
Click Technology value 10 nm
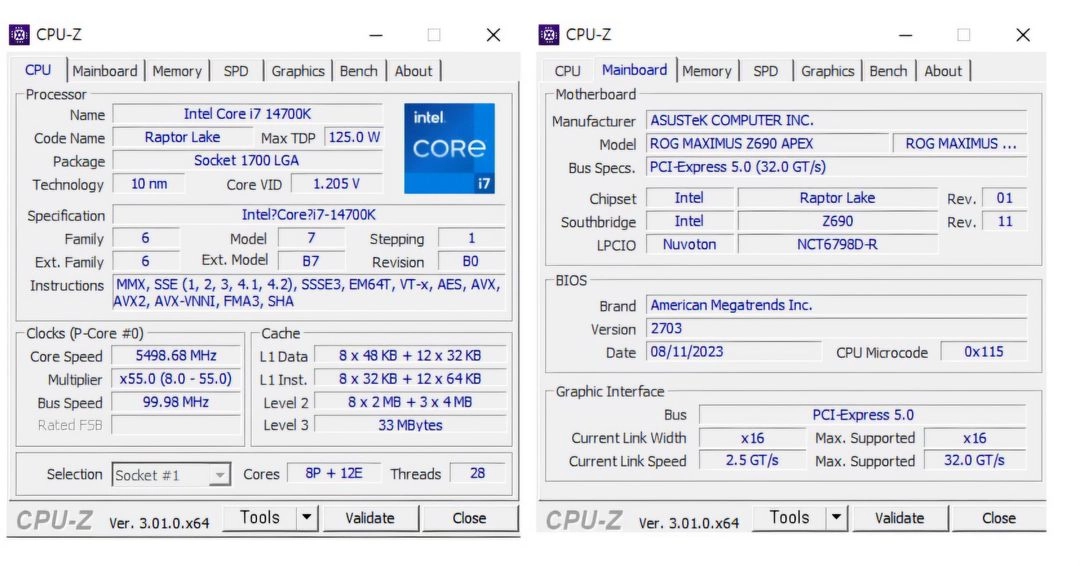tap(149, 184)
